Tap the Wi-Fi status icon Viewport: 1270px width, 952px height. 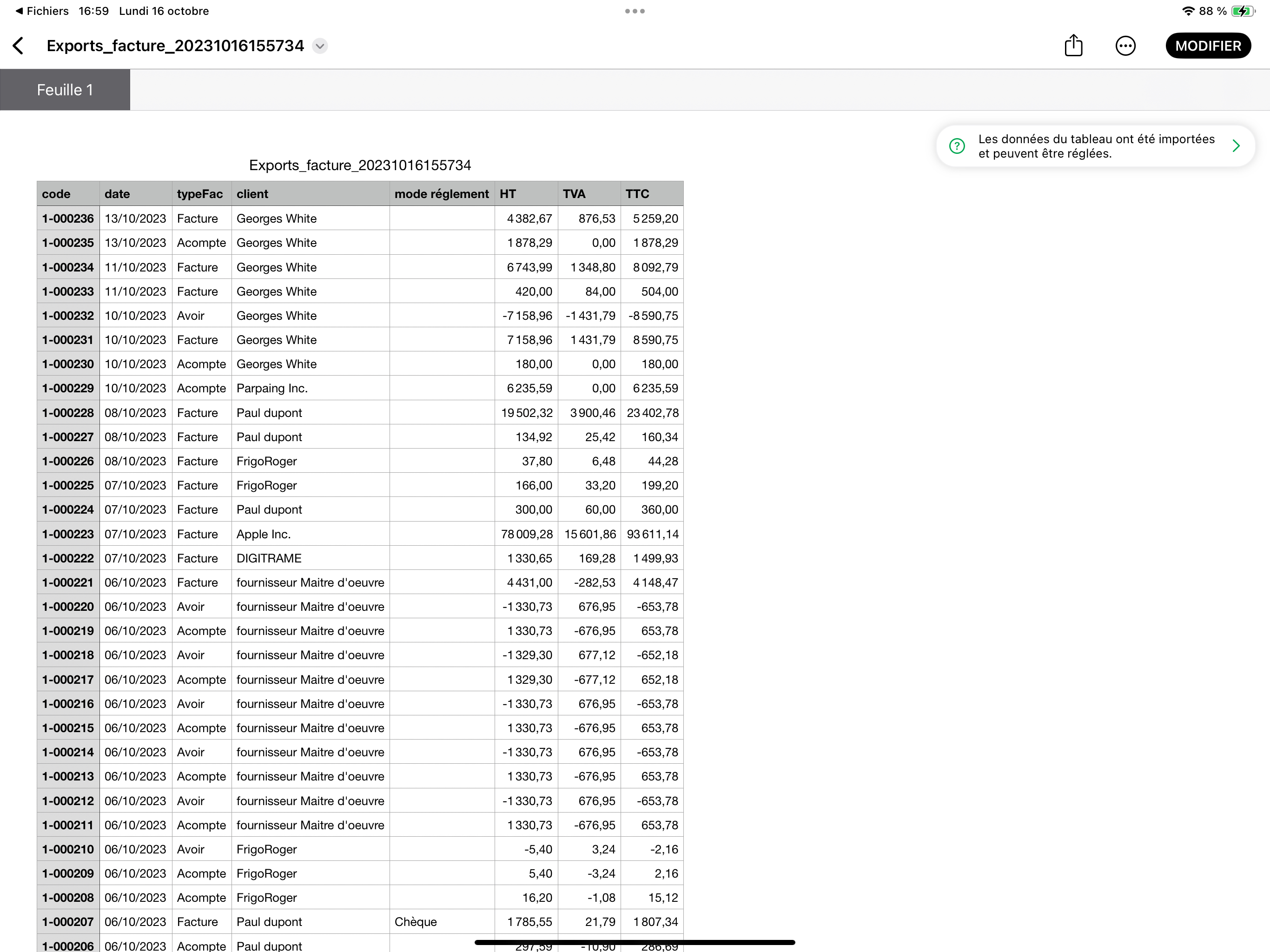pyautogui.click(x=1188, y=11)
